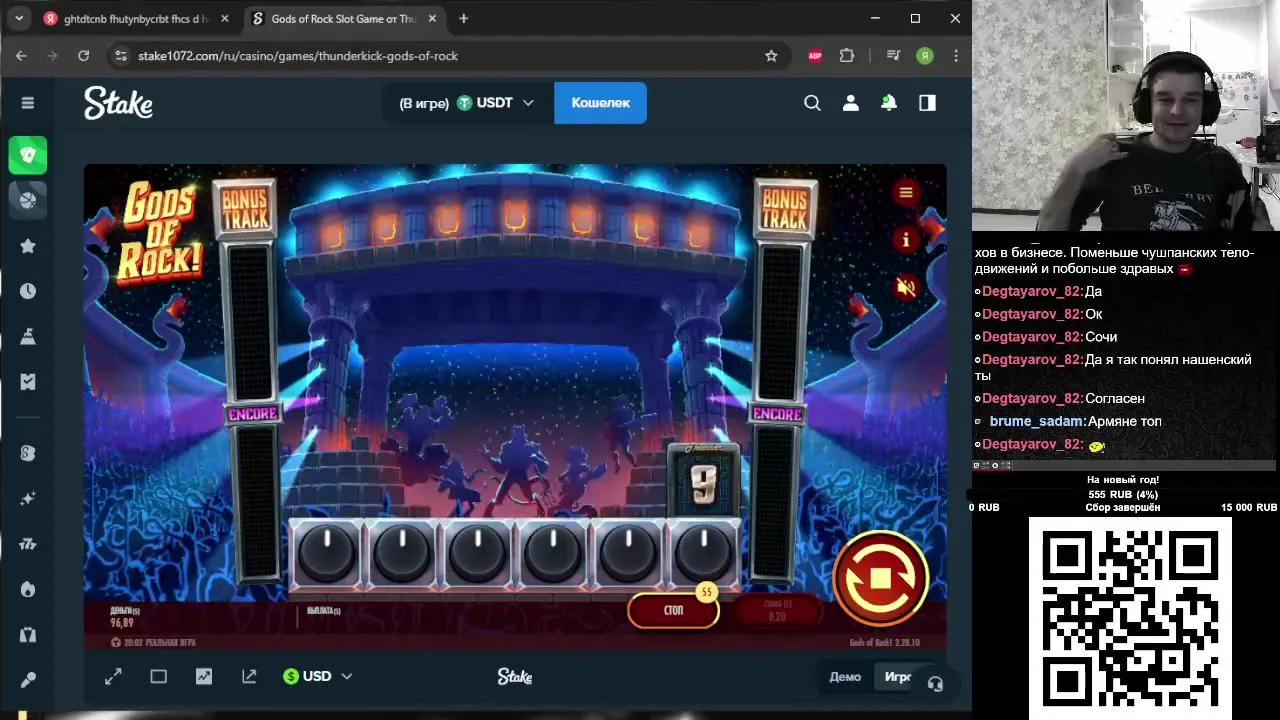Viewport: 1280px width, 720px height.
Task: Enable theatre mode below the game
Action: tap(158, 677)
